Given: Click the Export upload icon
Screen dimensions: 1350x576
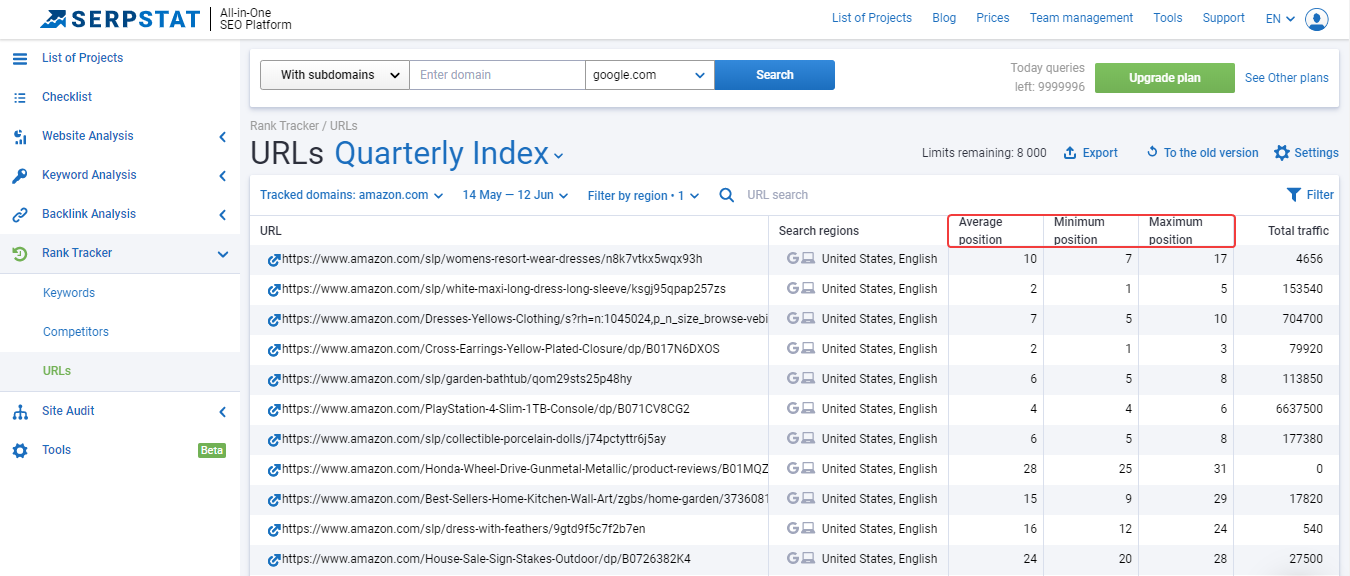Looking at the screenshot, I should (x=1070, y=153).
